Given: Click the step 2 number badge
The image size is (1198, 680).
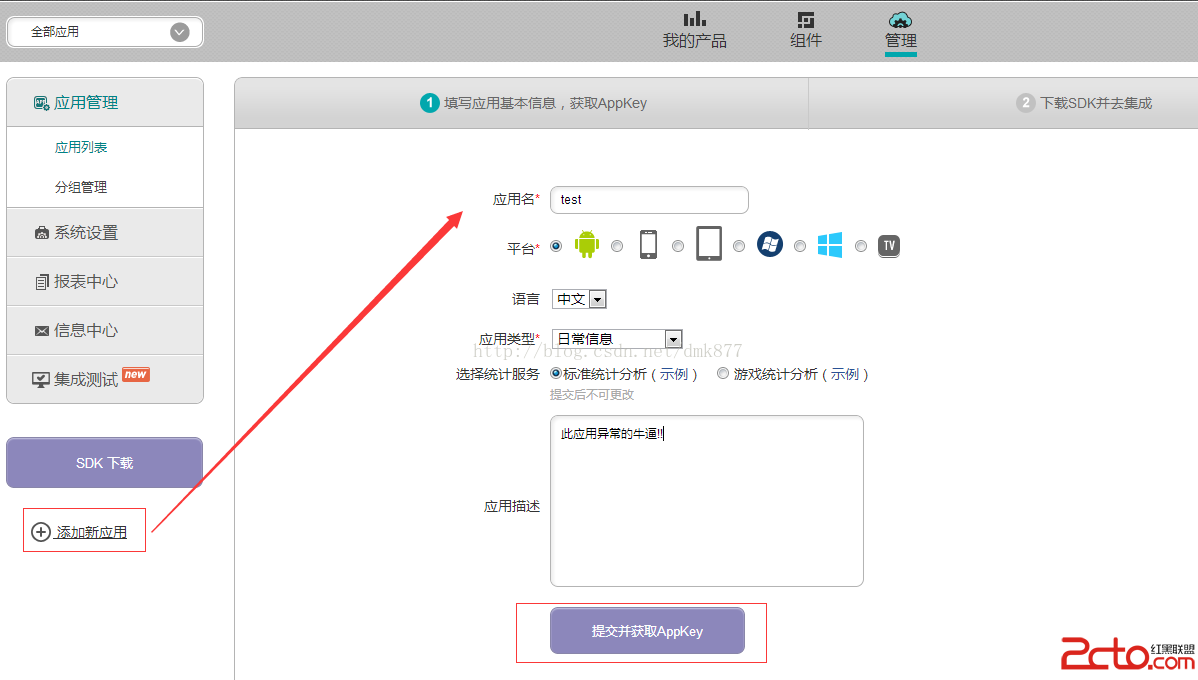Looking at the screenshot, I should click(x=1025, y=102).
